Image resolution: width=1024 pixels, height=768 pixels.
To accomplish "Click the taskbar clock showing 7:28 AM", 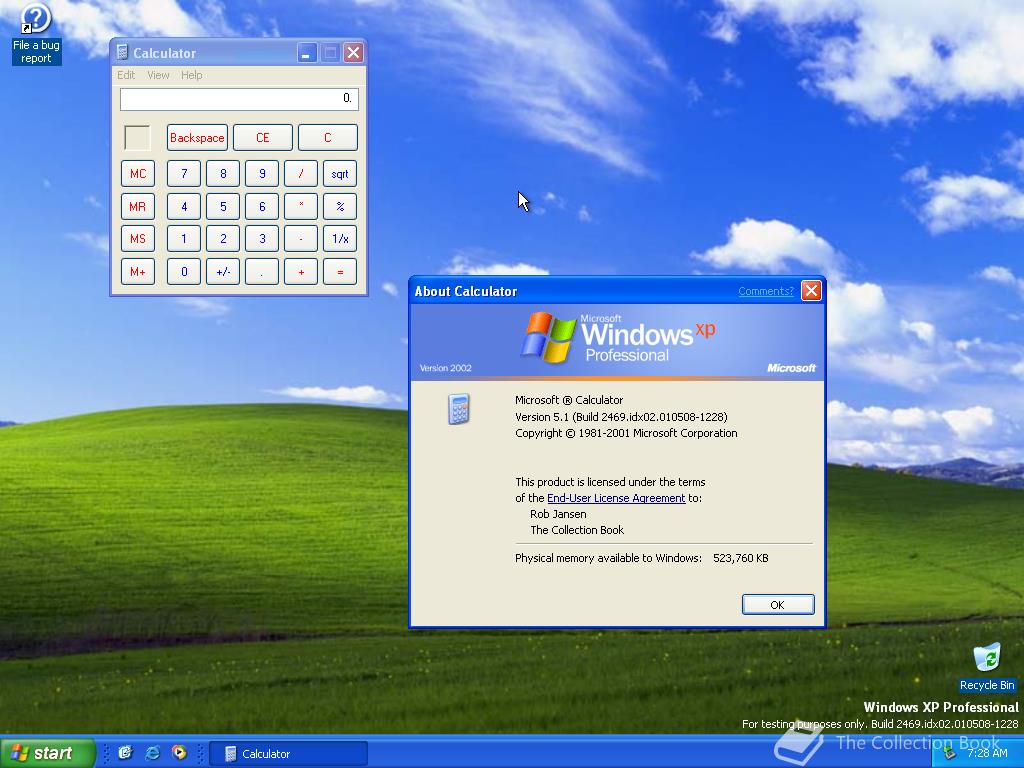I will (x=987, y=754).
